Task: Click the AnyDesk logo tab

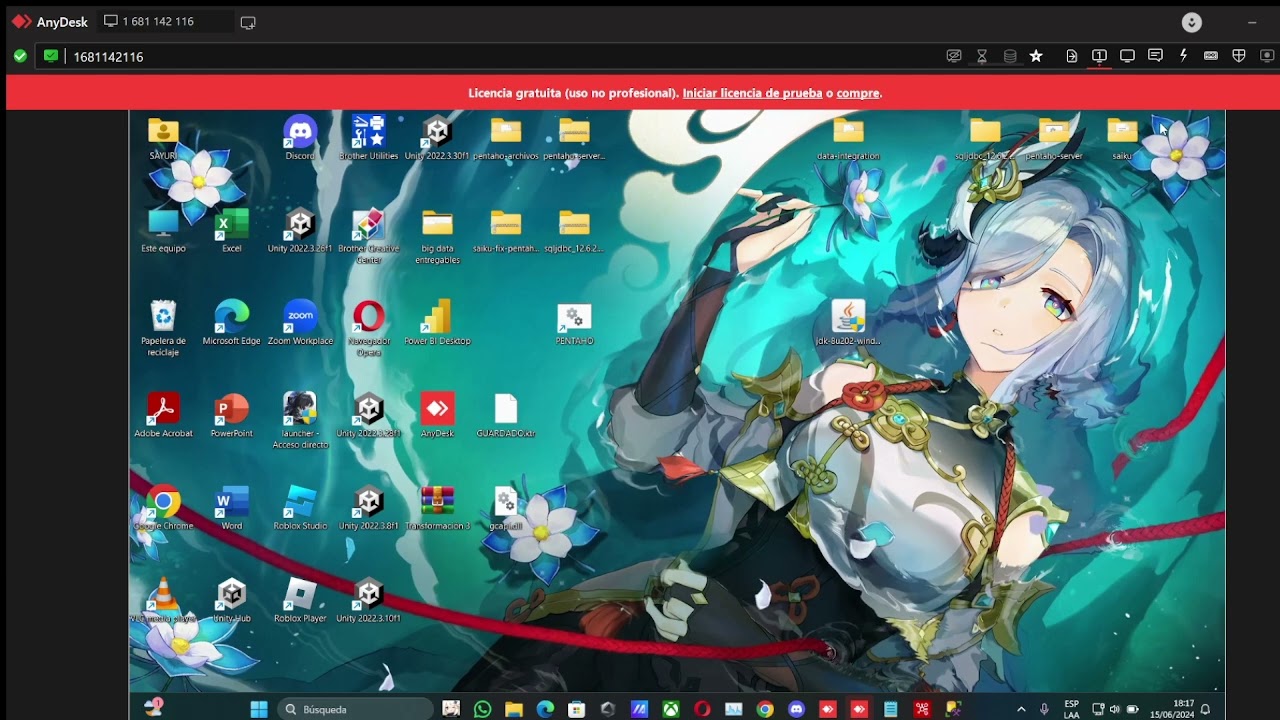Action: [x=50, y=21]
